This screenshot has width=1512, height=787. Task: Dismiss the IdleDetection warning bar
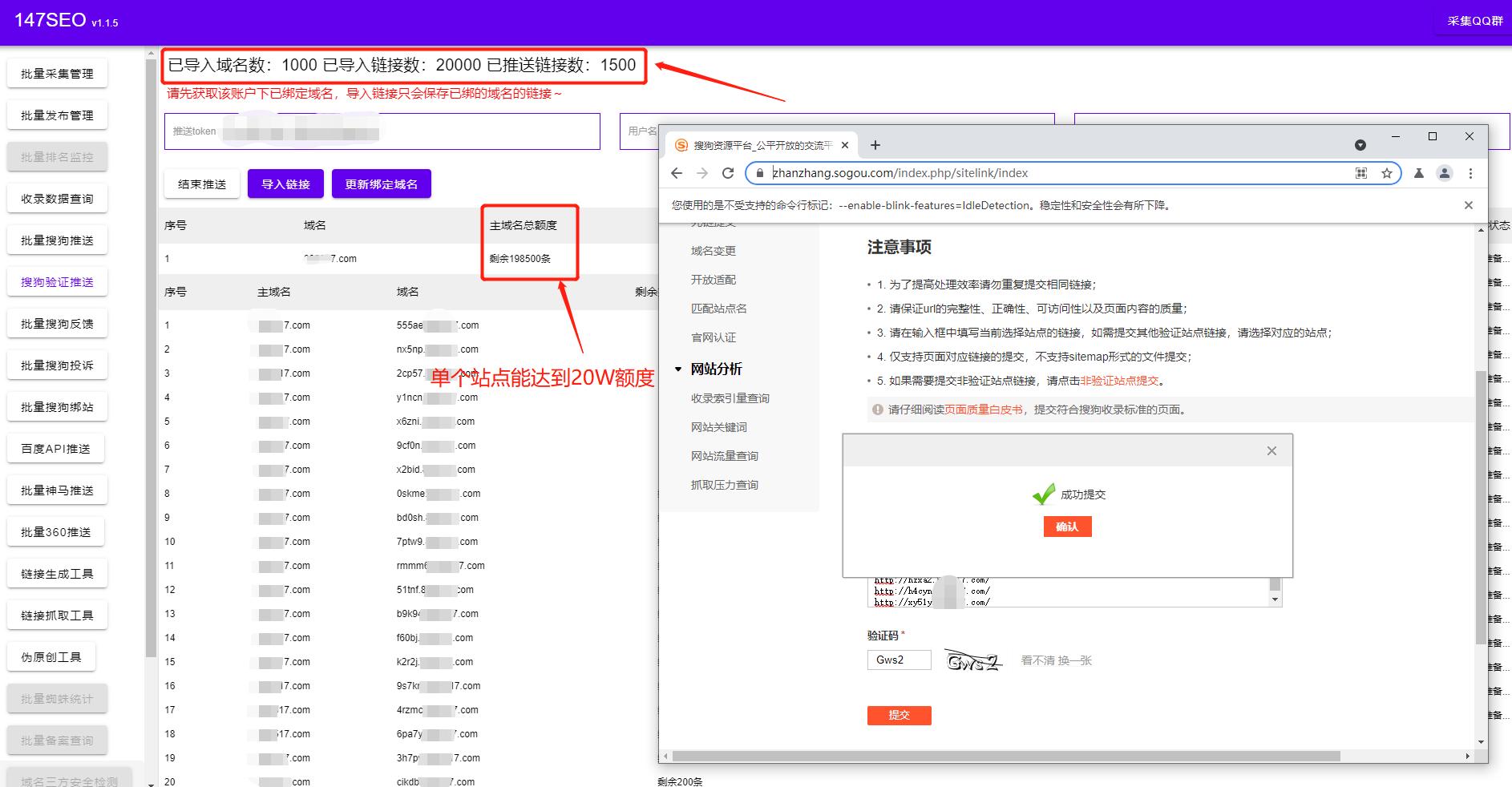(1469, 204)
